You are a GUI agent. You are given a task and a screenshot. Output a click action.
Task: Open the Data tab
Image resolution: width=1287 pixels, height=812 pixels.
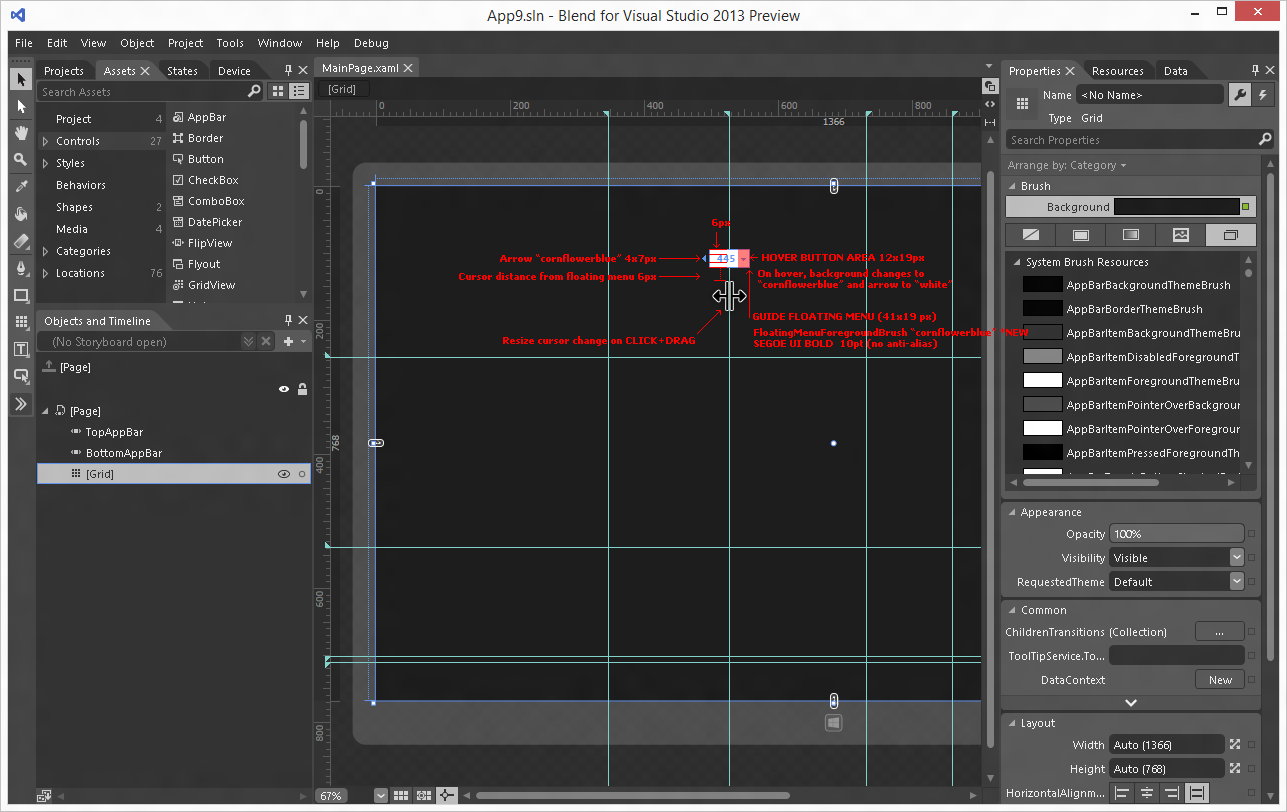point(1176,71)
